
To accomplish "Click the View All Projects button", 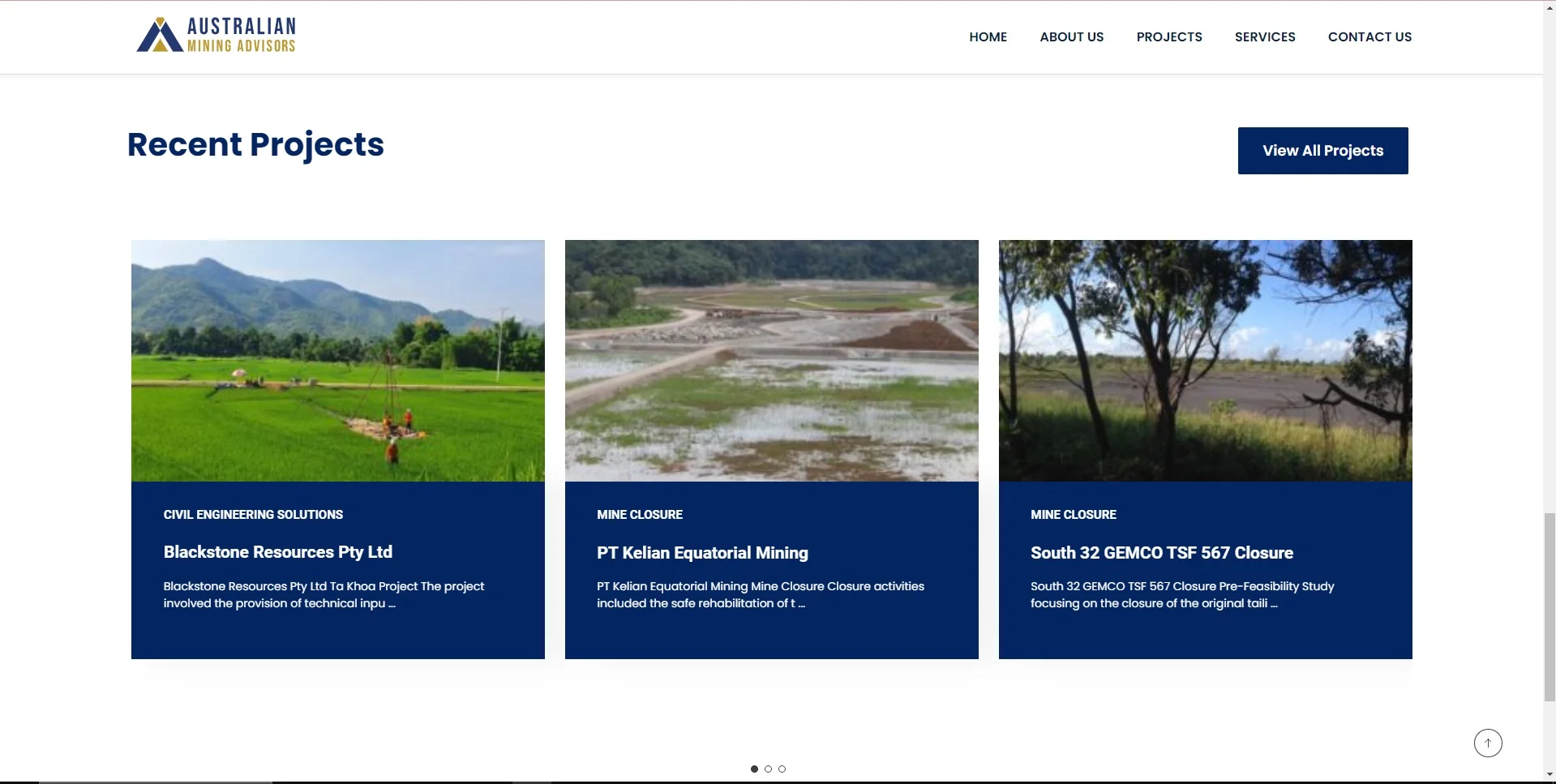I will tap(1322, 151).
